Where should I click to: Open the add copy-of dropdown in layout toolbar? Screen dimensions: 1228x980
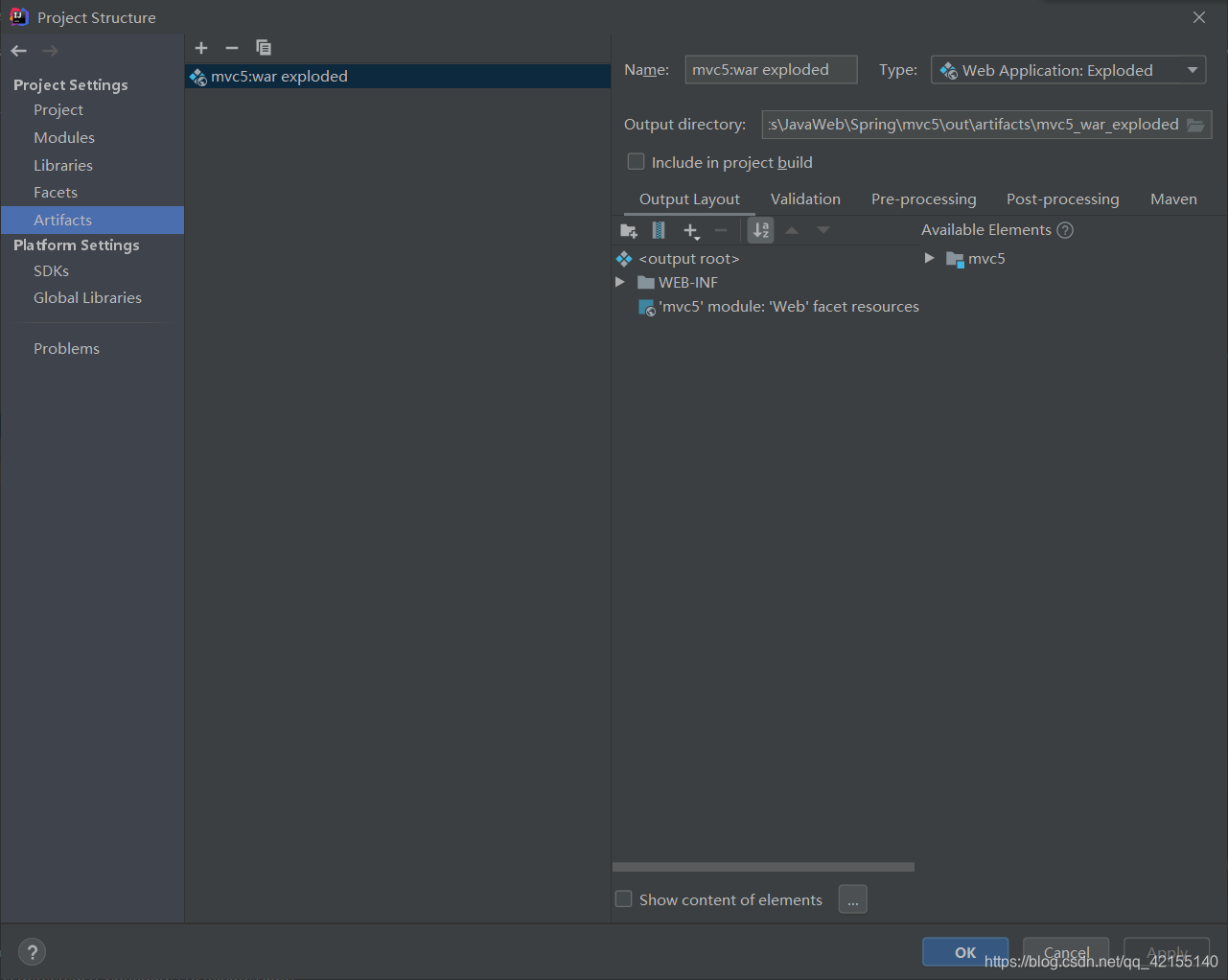tap(691, 230)
